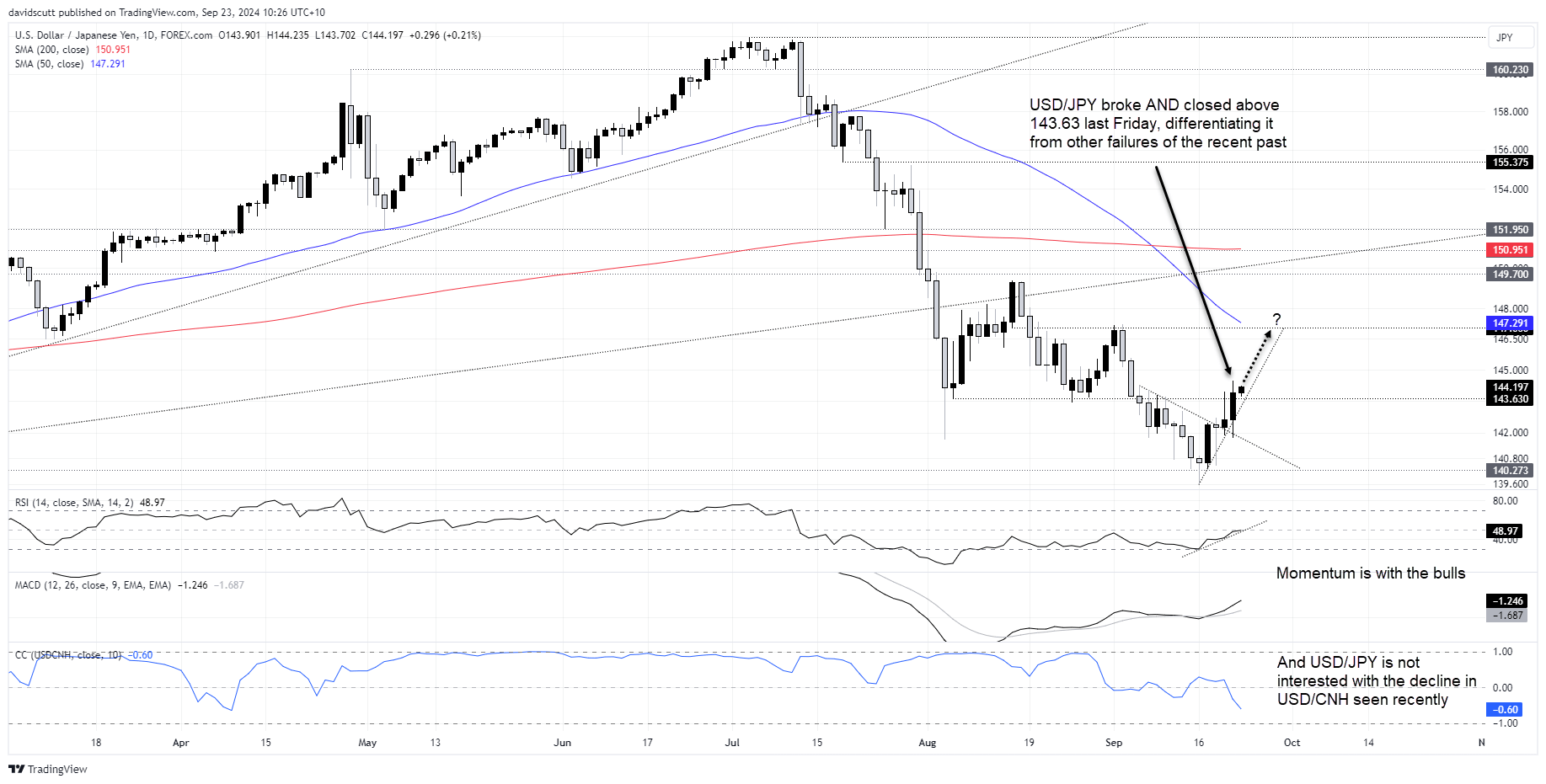Click the question mark annotation near the arrow

pos(1276,319)
